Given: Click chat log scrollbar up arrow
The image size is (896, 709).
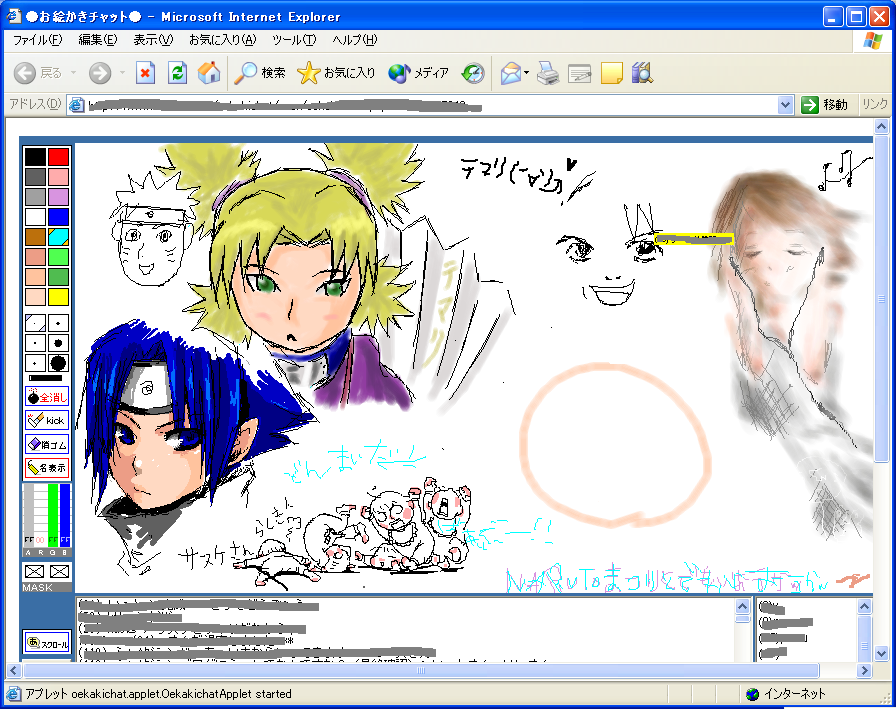Looking at the screenshot, I should (x=742, y=606).
